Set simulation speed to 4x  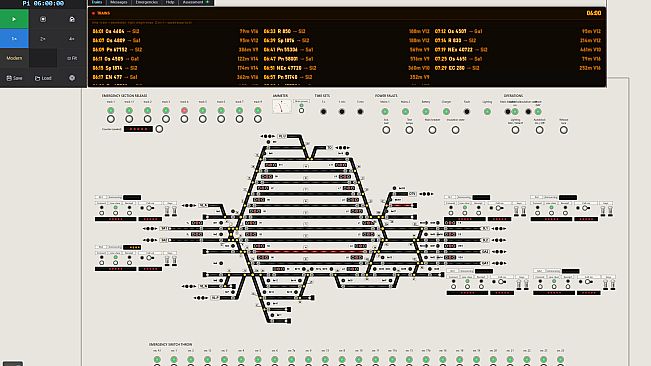[72, 39]
